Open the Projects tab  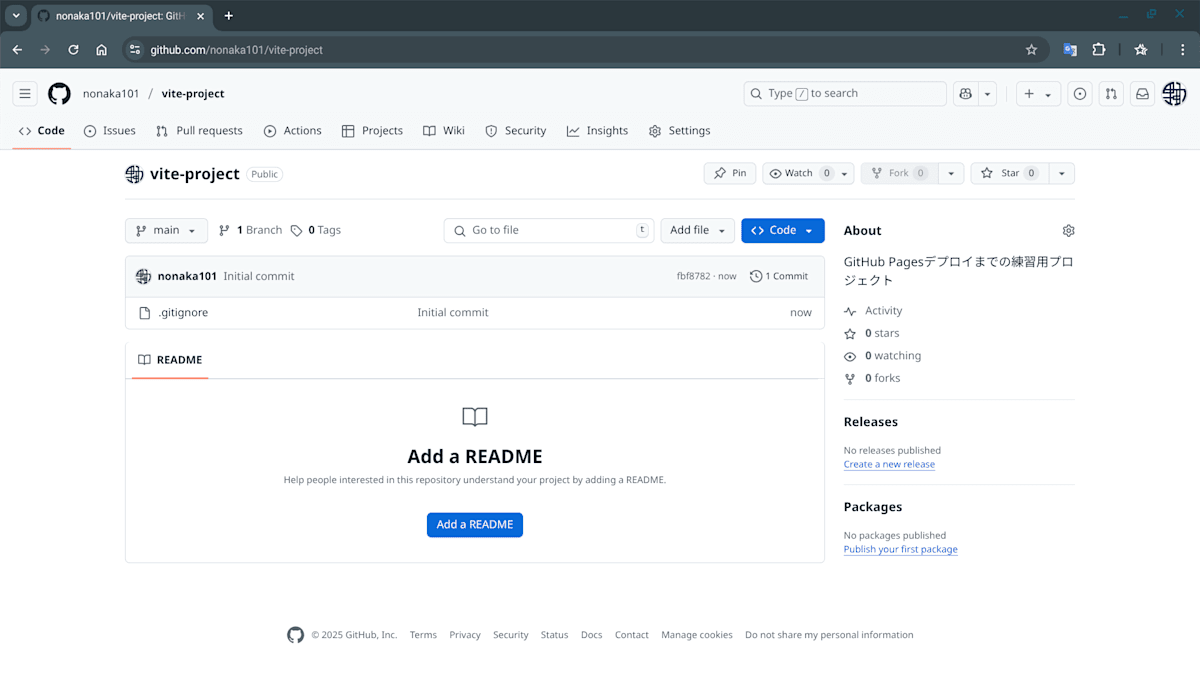372,131
